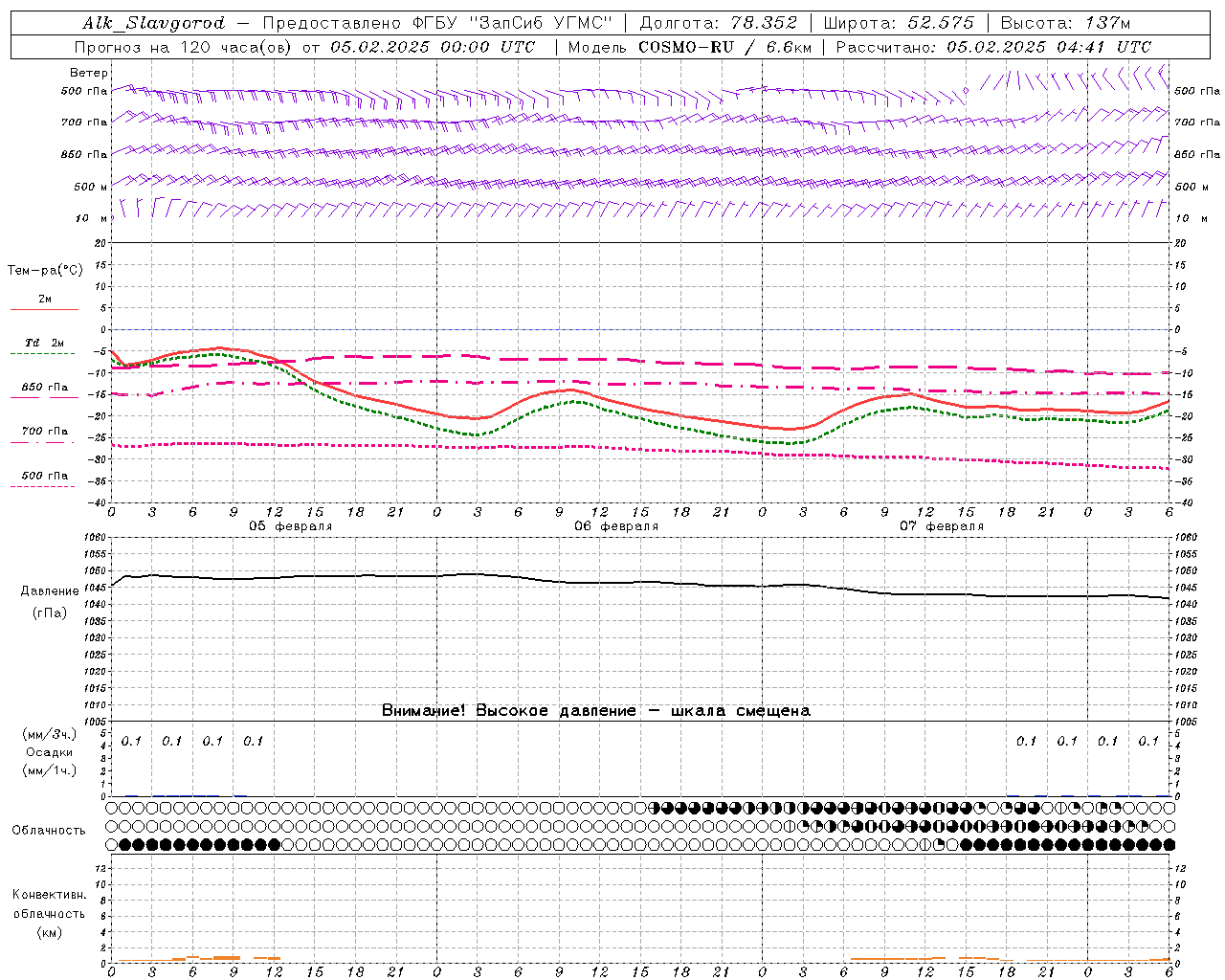Click the '05 февраля' date label
Image resolution: width=1225 pixels, height=980 pixels.
[291, 526]
